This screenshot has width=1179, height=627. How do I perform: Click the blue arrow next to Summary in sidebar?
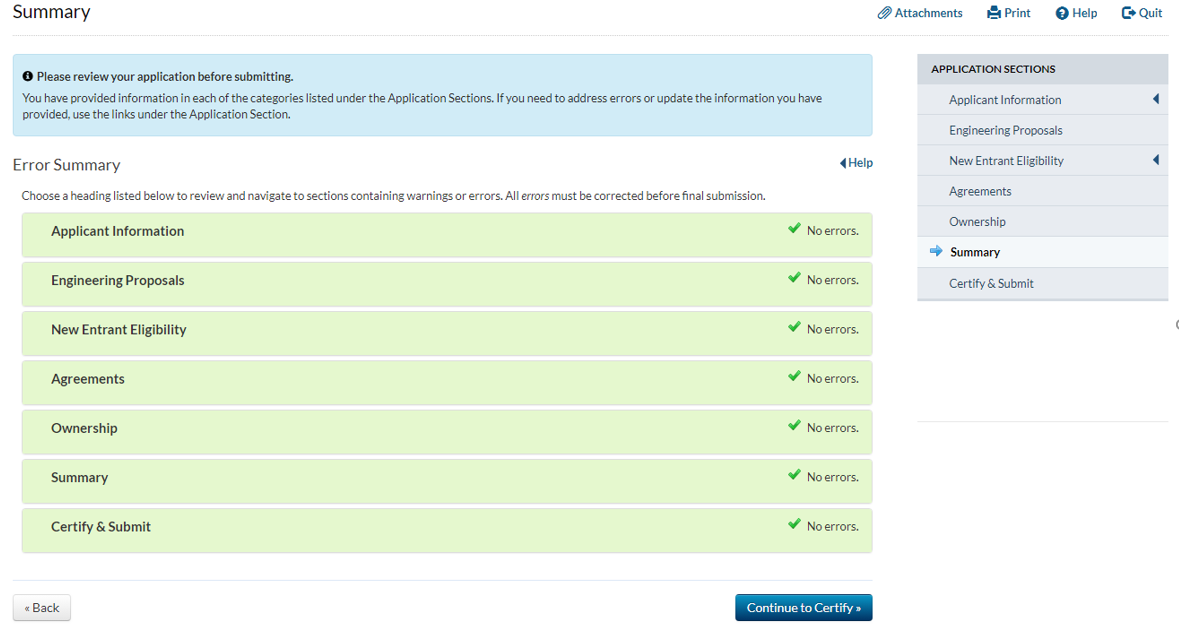click(x=936, y=252)
